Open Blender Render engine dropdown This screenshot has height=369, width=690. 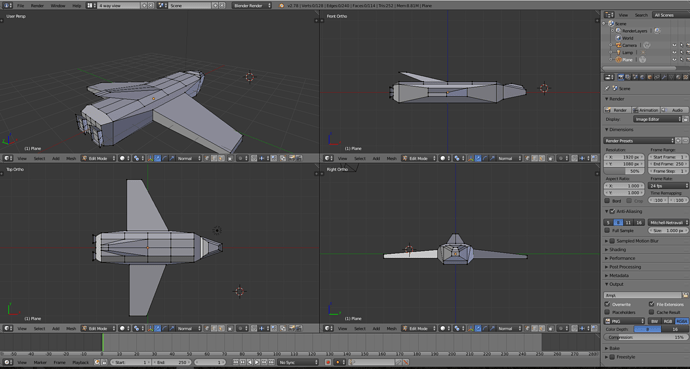[252, 6]
